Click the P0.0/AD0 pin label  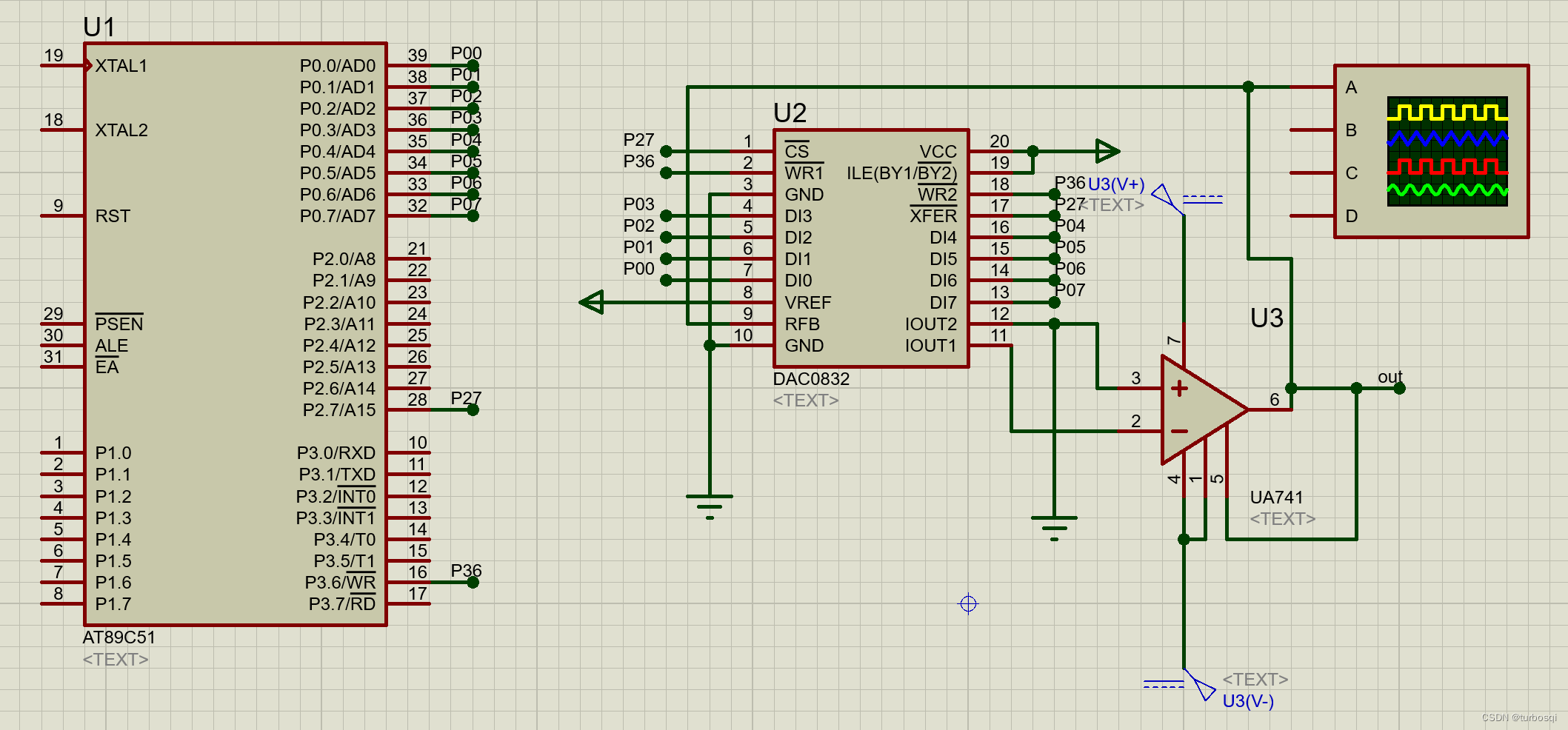point(338,66)
